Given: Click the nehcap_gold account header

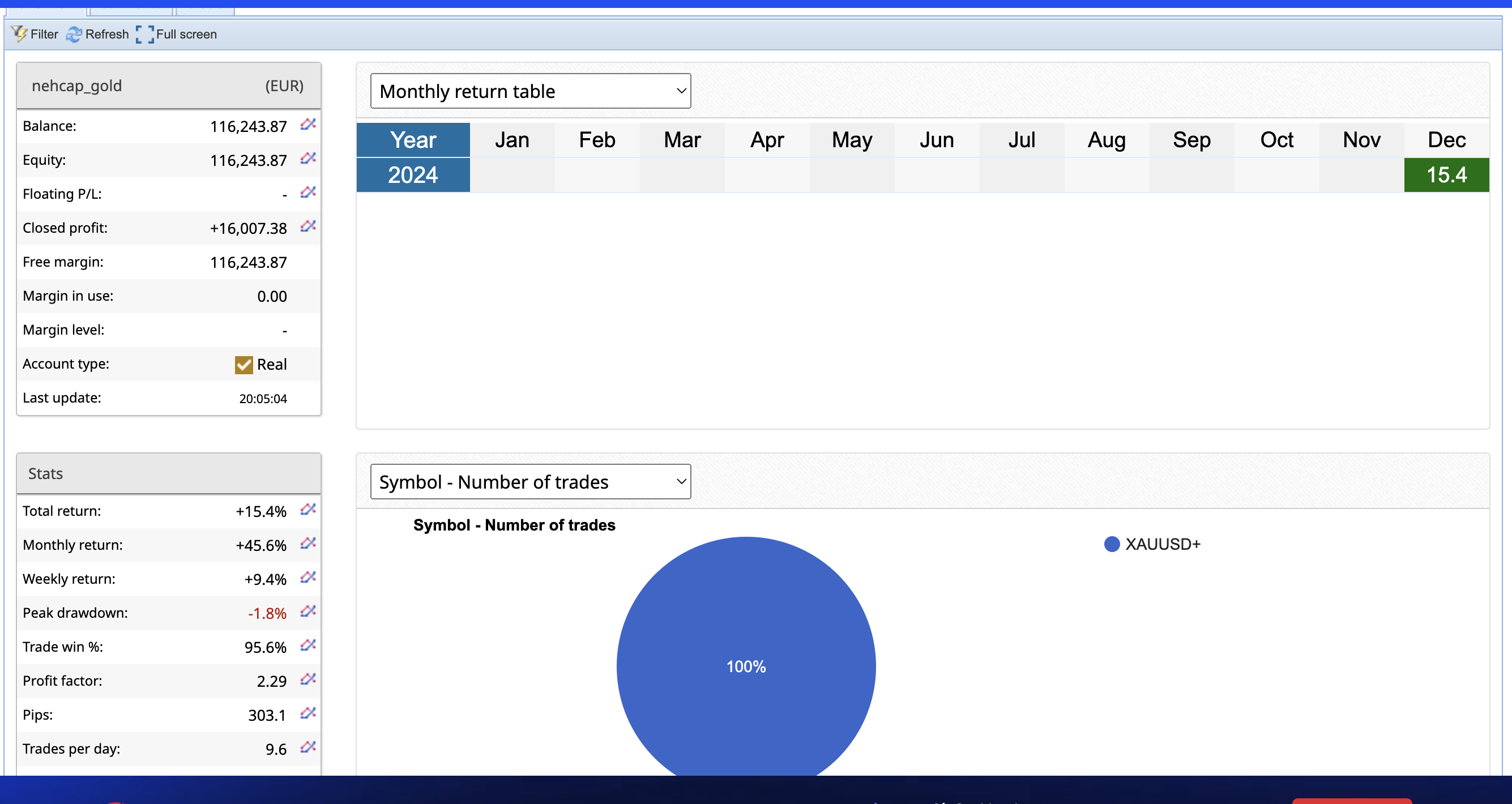Looking at the screenshot, I should coord(77,85).
